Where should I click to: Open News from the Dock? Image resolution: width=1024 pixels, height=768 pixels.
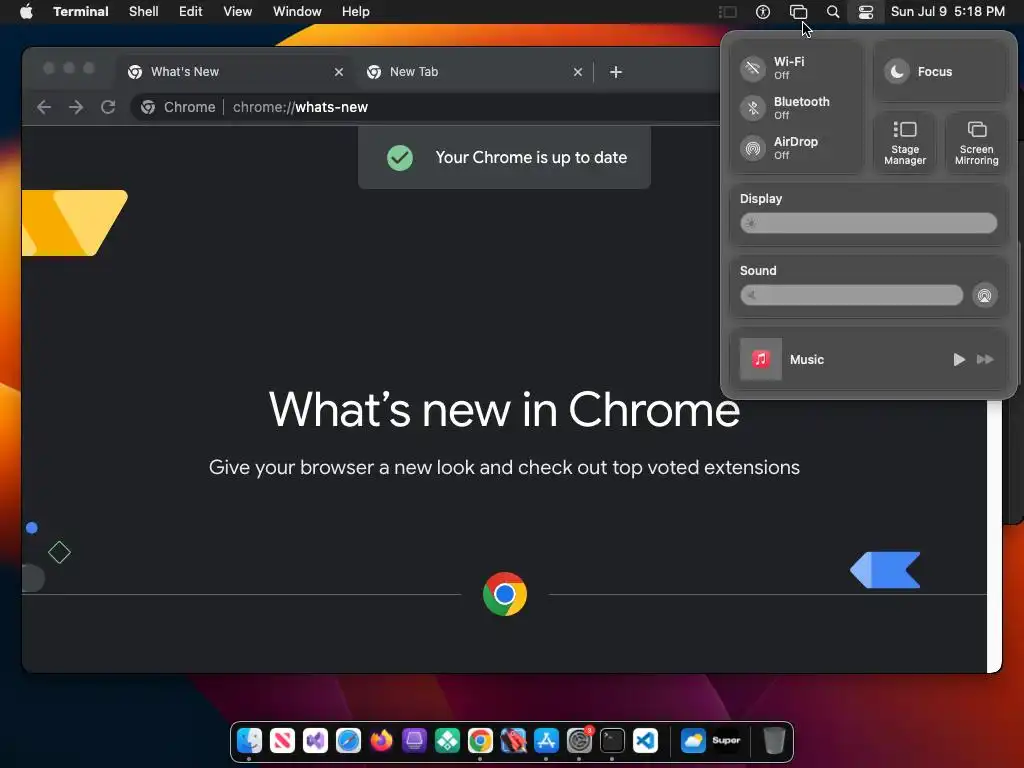pyautogui.click(x=282, y=741)
